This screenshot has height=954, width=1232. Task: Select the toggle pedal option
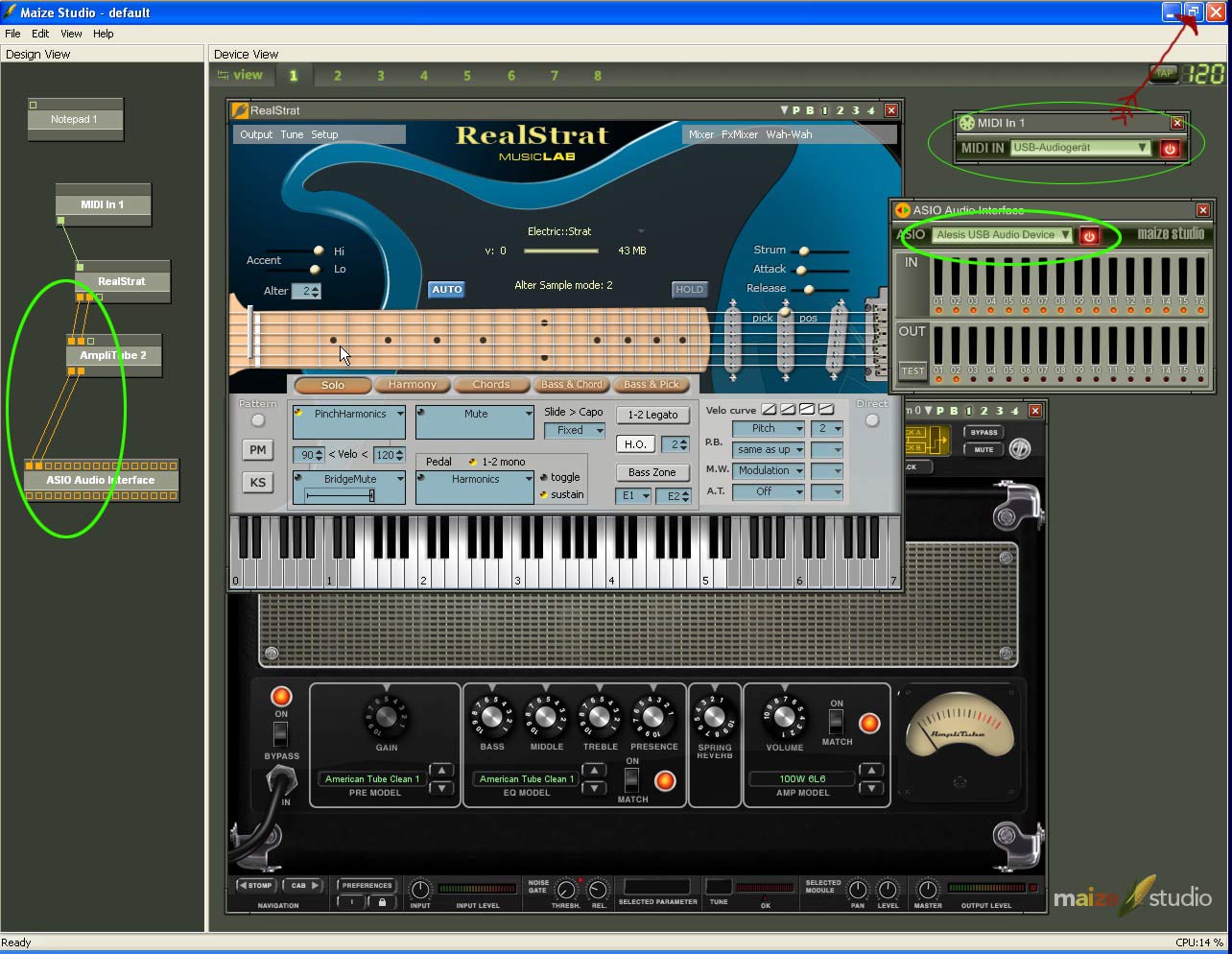click(x=544, y=478)
